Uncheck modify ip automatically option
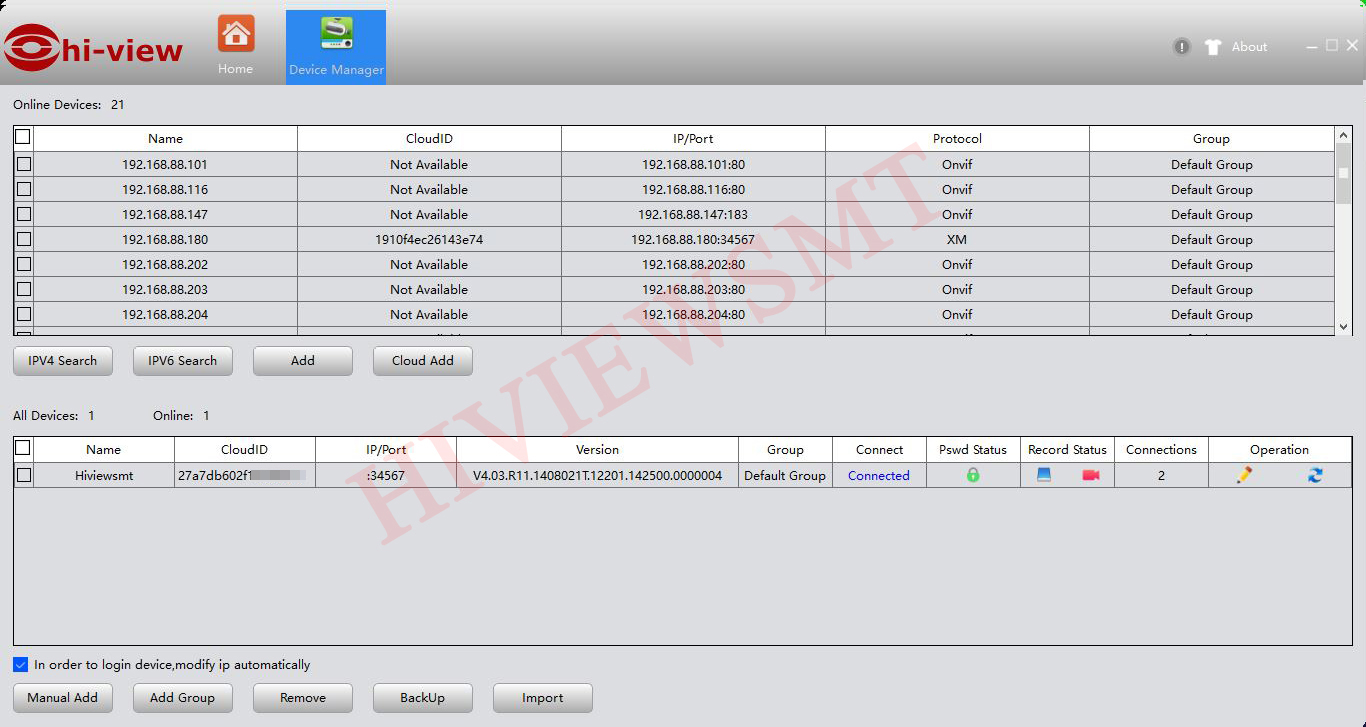Viewport: 1366px width, 727px height. click(21, 665)
